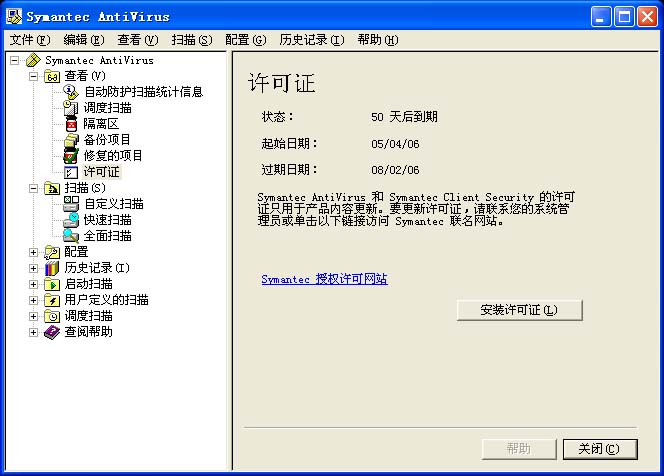Click the status value 50 天后到期

[404, 117]
